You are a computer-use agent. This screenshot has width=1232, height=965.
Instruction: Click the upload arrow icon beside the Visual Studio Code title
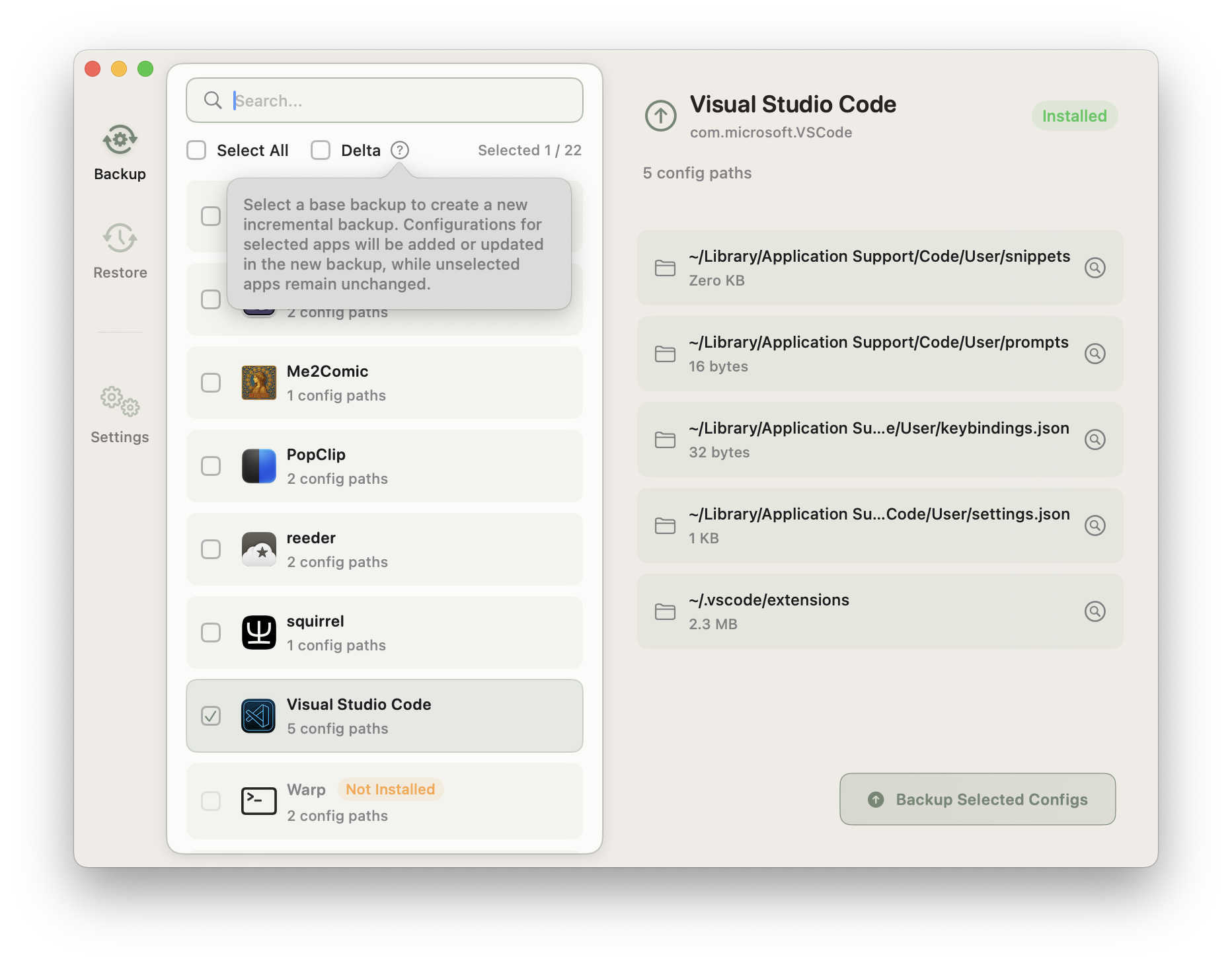pyautogui.click(x=661, y=116)
